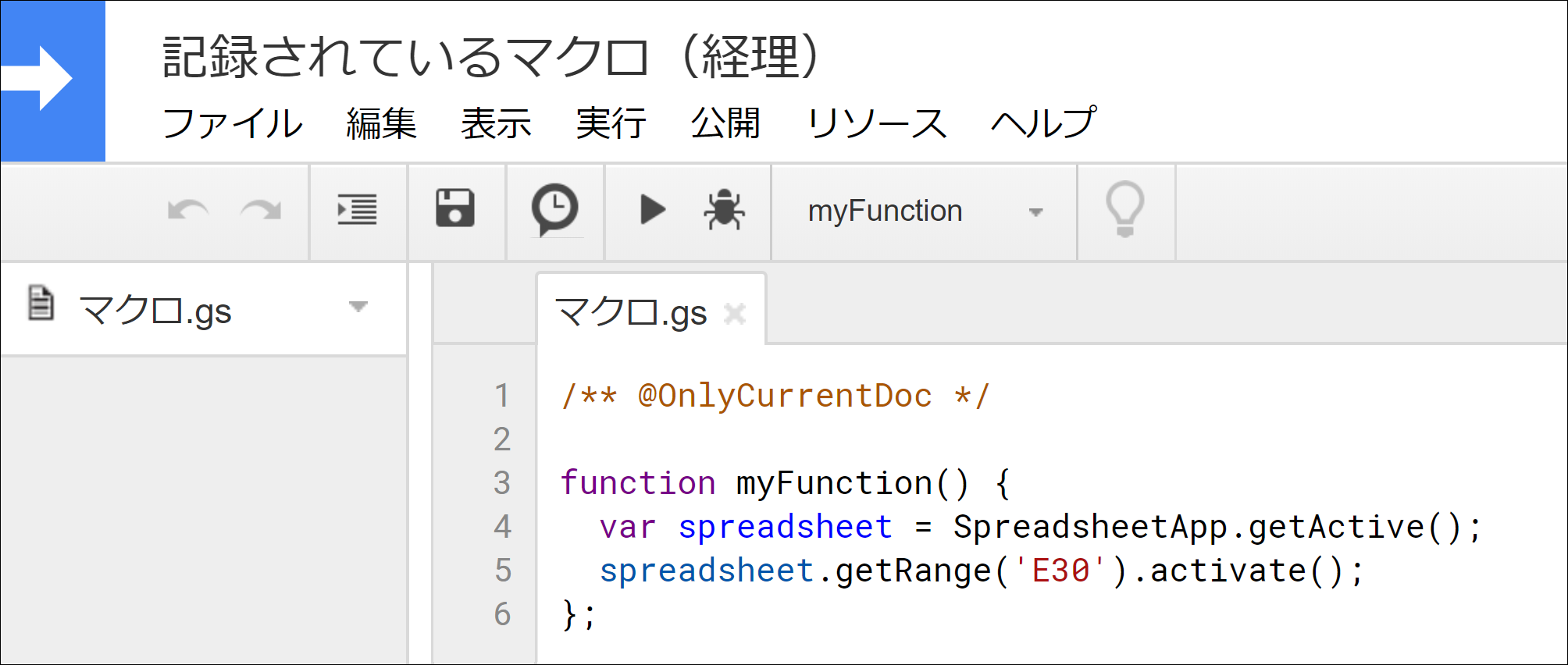Open the 表示 menu
This screenshot has height=665, width=1568.
[496, 123]
